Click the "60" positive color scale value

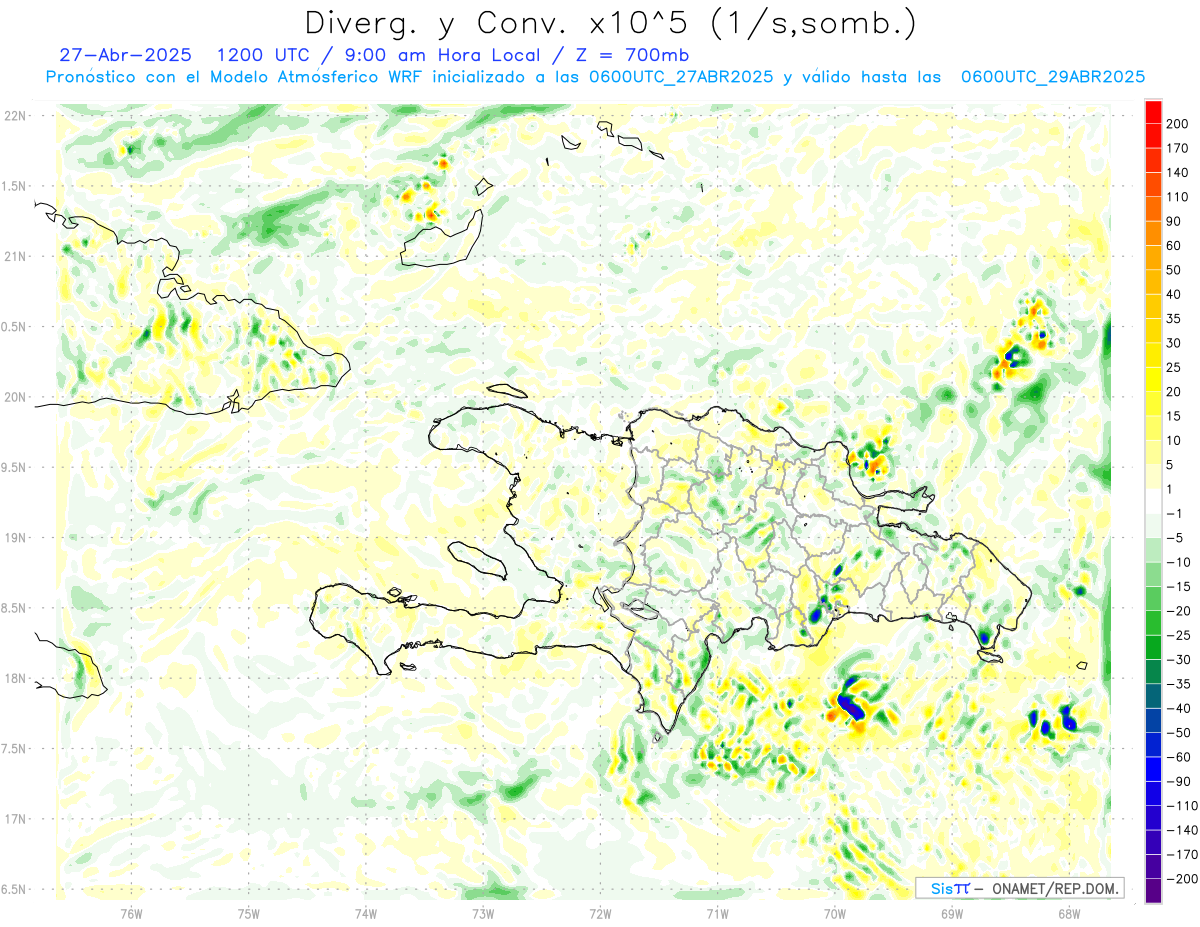click(1174, 246)
